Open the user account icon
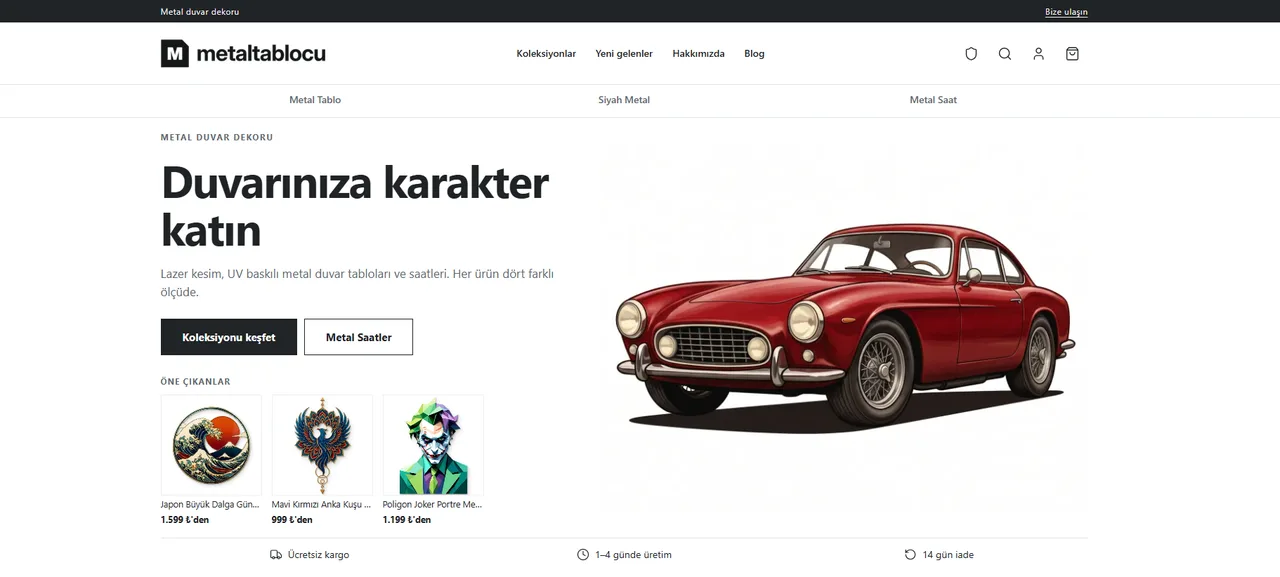Viewport: 1280px width, 577px height. click(x=1039, y=54)
